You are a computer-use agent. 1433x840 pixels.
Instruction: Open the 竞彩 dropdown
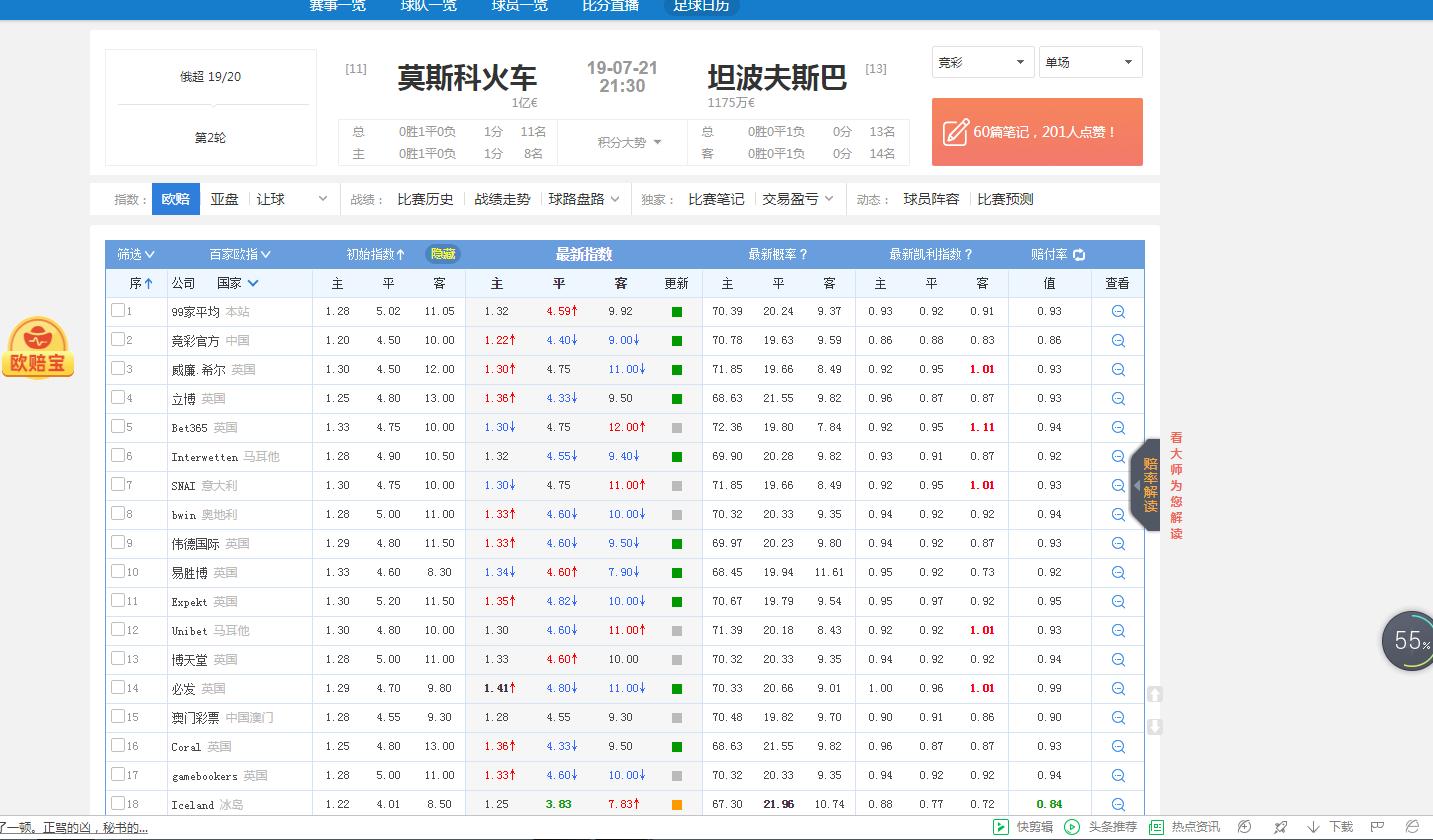point(982,61)
